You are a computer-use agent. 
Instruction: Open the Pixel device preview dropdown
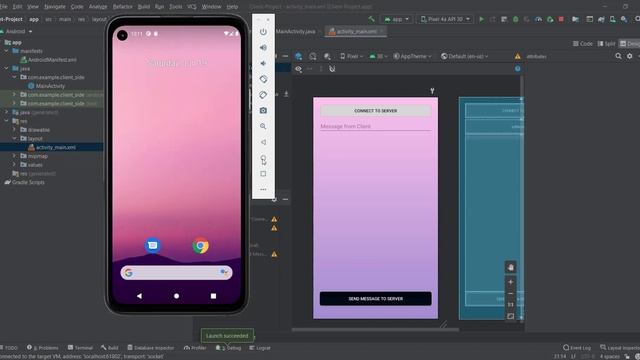[351, 56]
